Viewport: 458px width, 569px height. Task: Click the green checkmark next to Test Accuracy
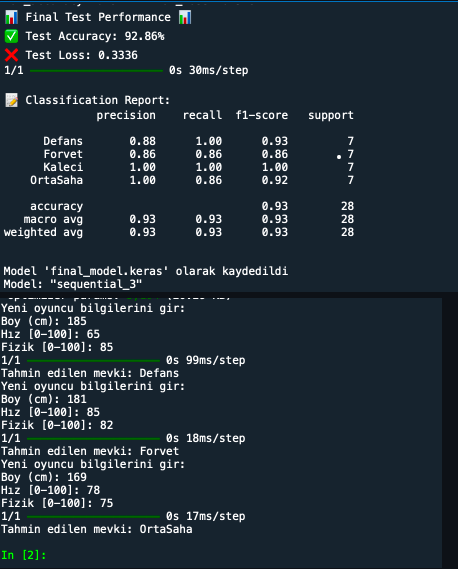coord(11,36)
